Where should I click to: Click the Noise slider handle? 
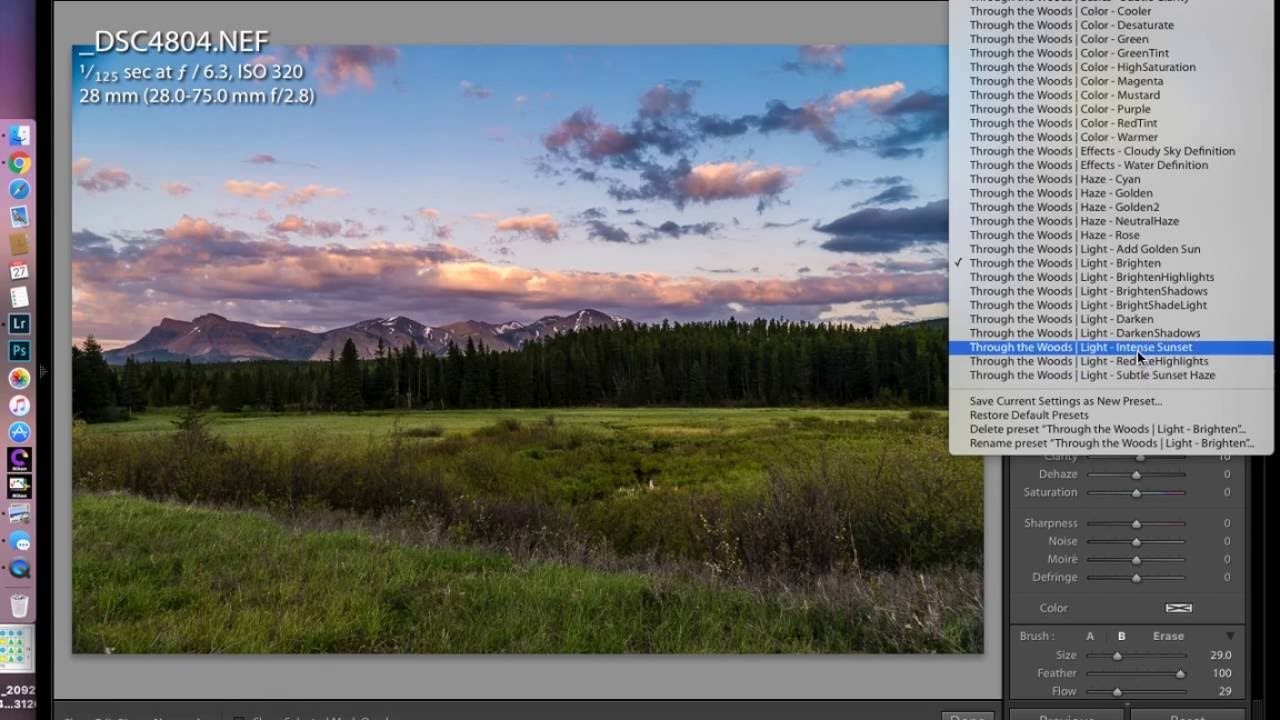pos(1136,542)
